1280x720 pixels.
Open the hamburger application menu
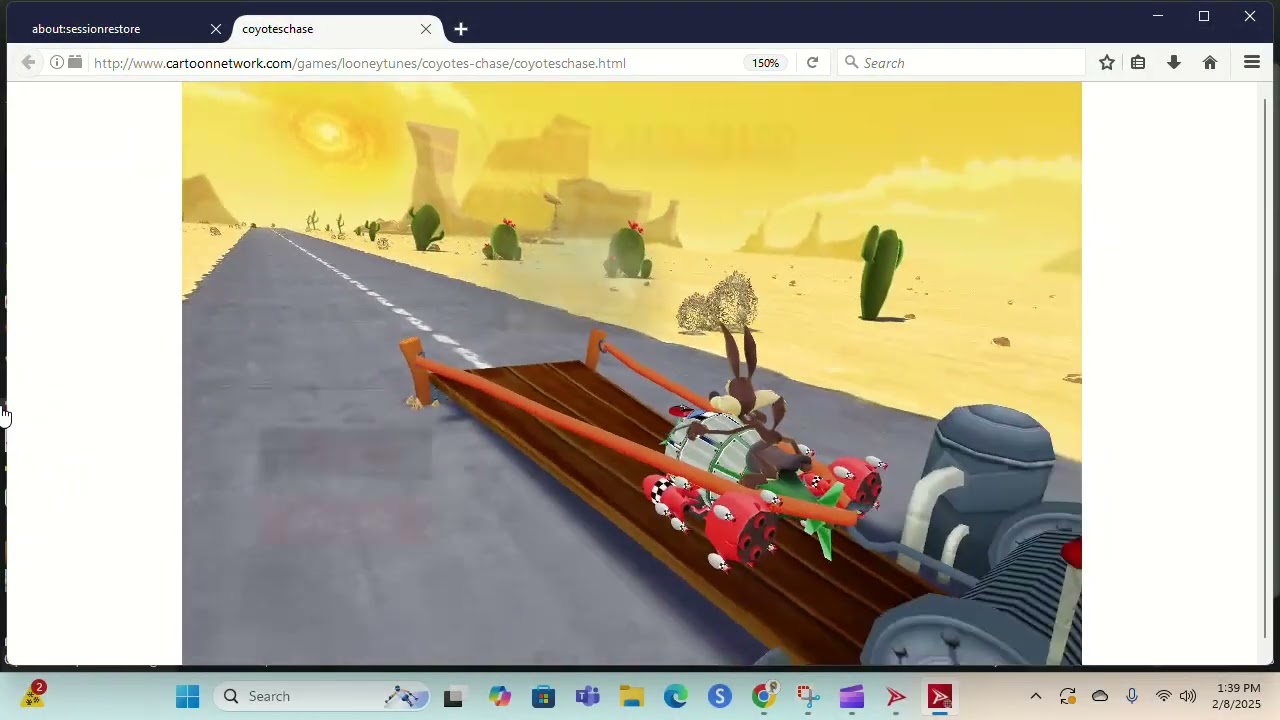pyautogui.click(x=1252, y=63)
